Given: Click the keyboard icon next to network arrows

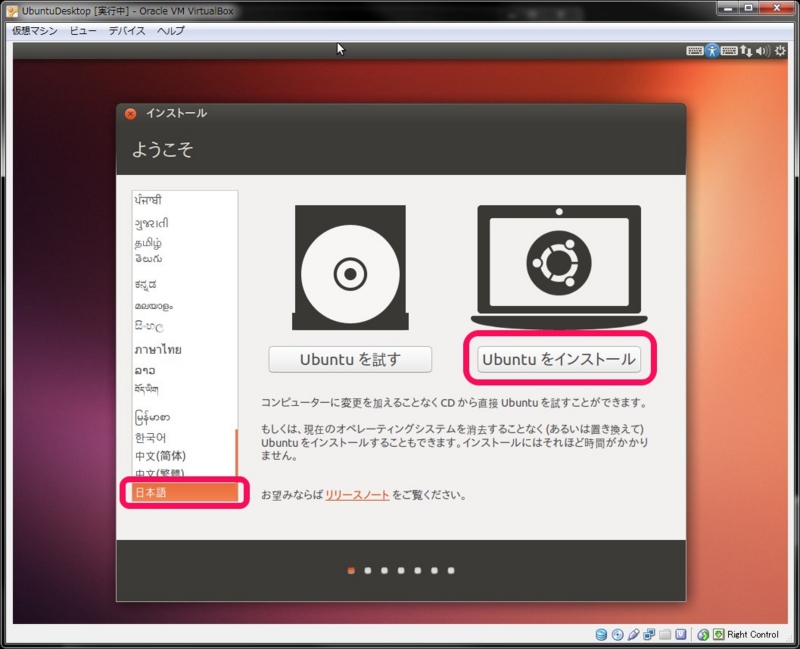Looking at the screenshot, I should click(x=729, y=51).
